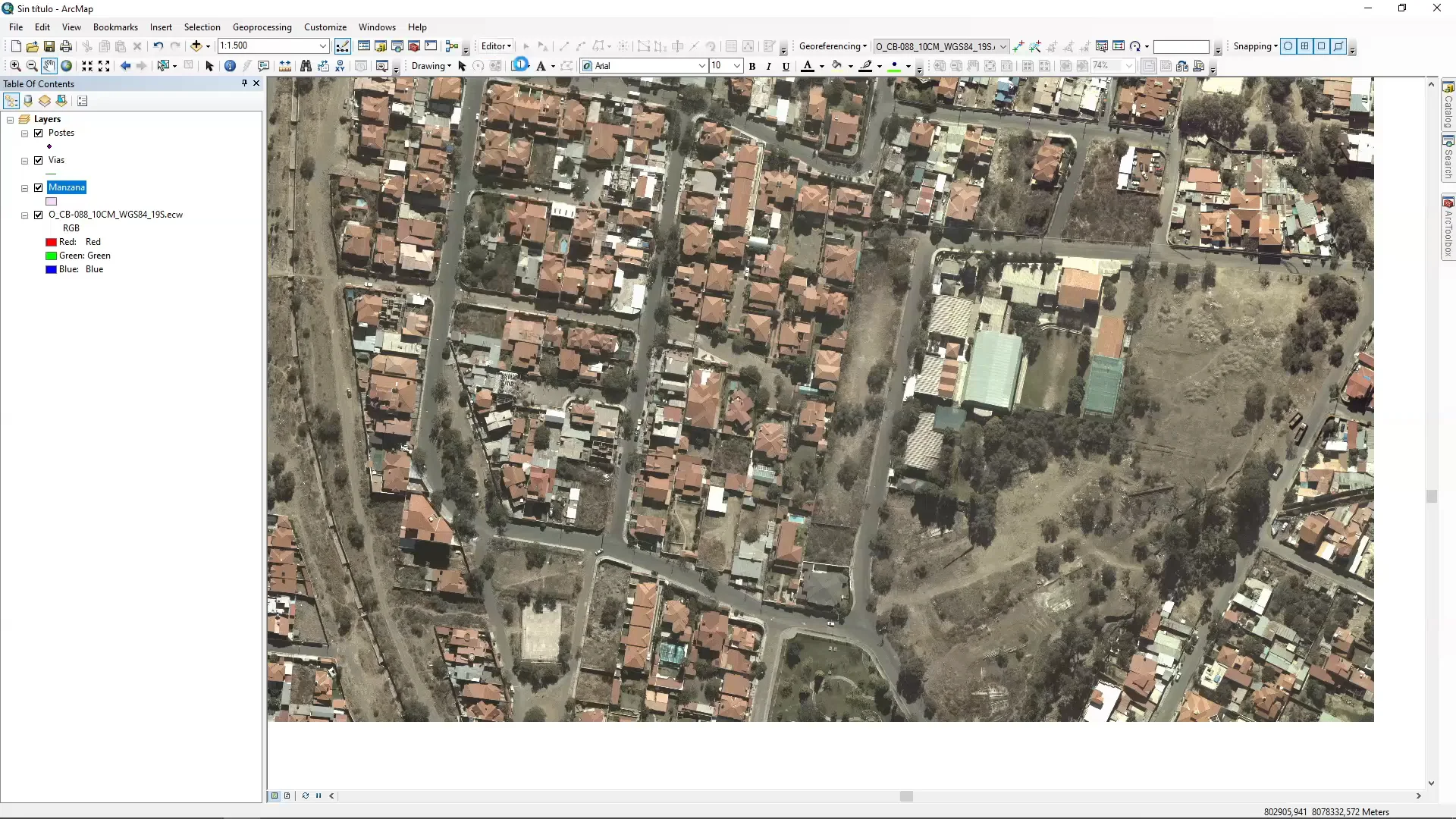Open the Bookmarks menu
Screen dimensions: 1456x819
pyautogui.click(x=115, y=27)
